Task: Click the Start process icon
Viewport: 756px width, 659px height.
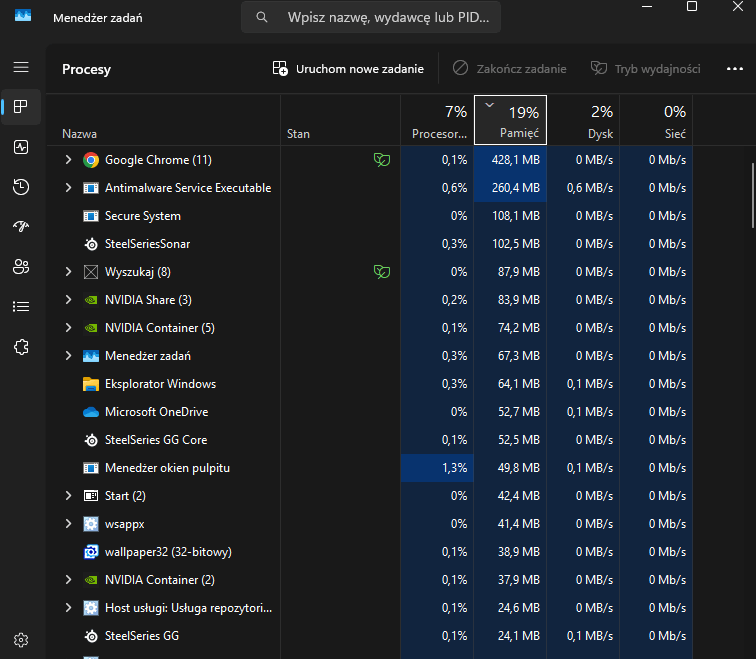Action: 91,496
